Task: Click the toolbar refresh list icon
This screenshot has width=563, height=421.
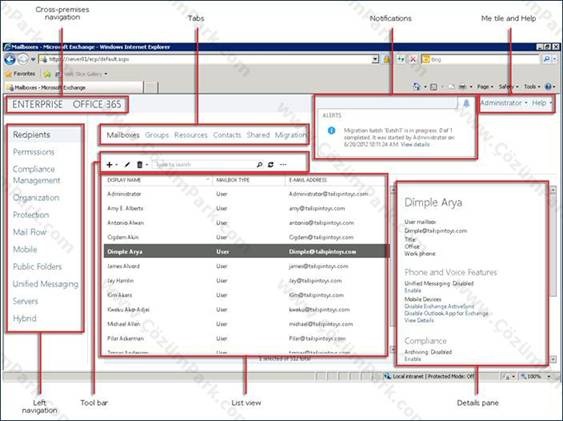Action: point(271,164)
